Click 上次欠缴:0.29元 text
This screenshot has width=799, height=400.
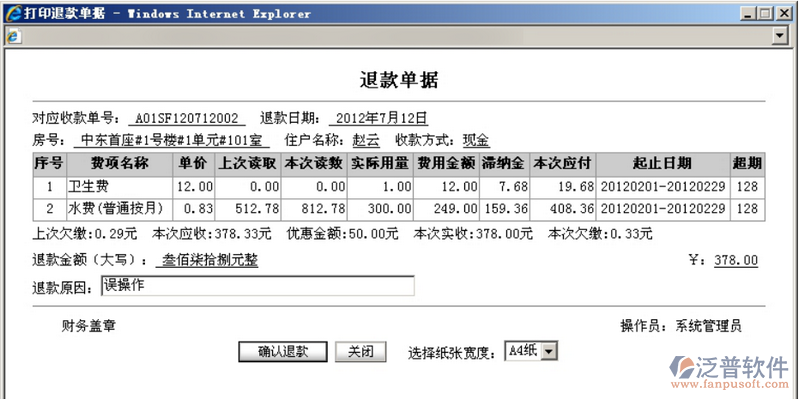pyautogui.click(x=85, y=234)
